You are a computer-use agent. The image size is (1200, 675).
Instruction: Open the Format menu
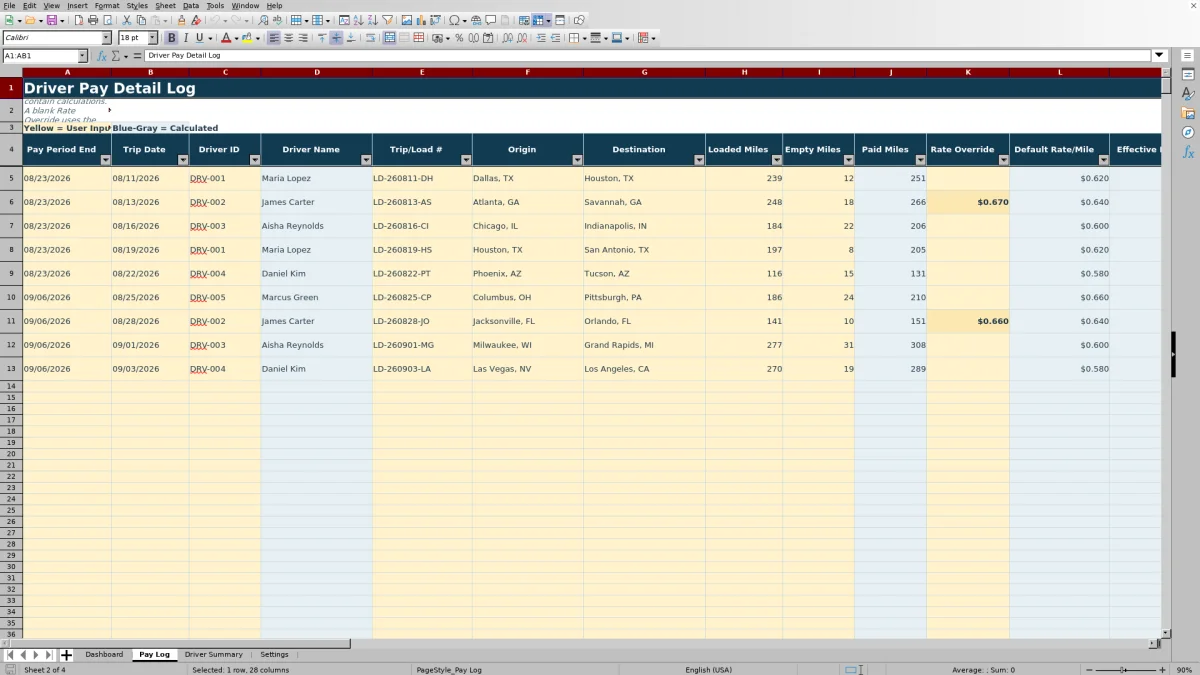click(x=107, y=6)
